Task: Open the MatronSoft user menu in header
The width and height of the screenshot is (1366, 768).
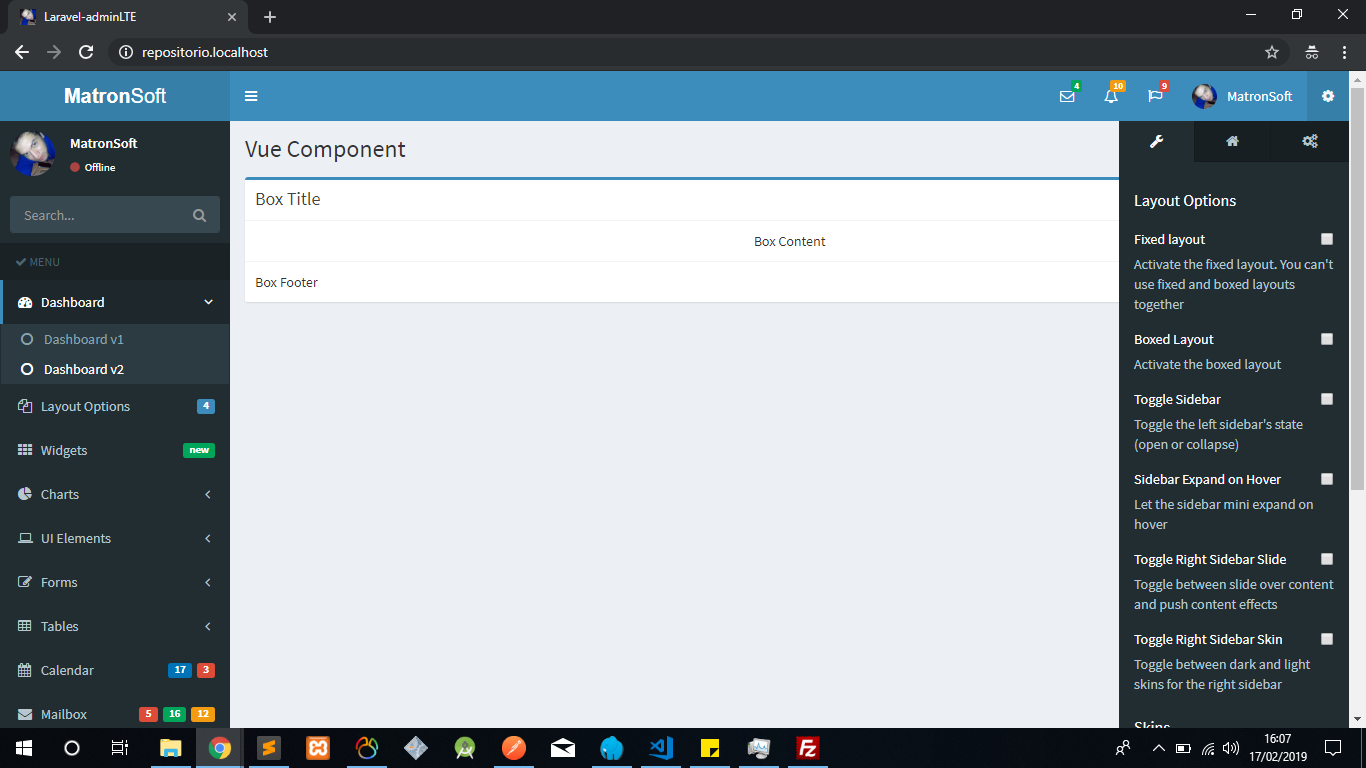Action: (x=1242, y=96)
